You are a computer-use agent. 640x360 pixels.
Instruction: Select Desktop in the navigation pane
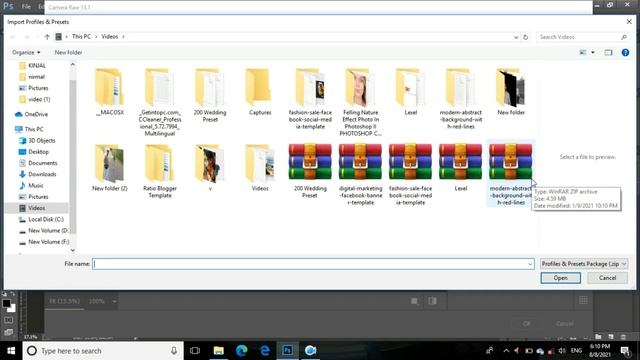[34, 152]
